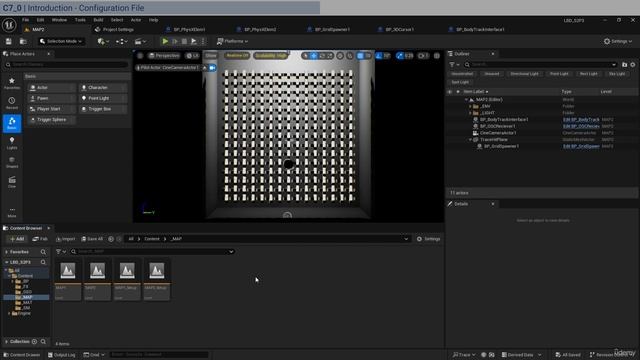Image resolution: width=640 pixels, height=360 pixels.
Task: Open the Lit view mode dropdown
Action: point(192,56)
